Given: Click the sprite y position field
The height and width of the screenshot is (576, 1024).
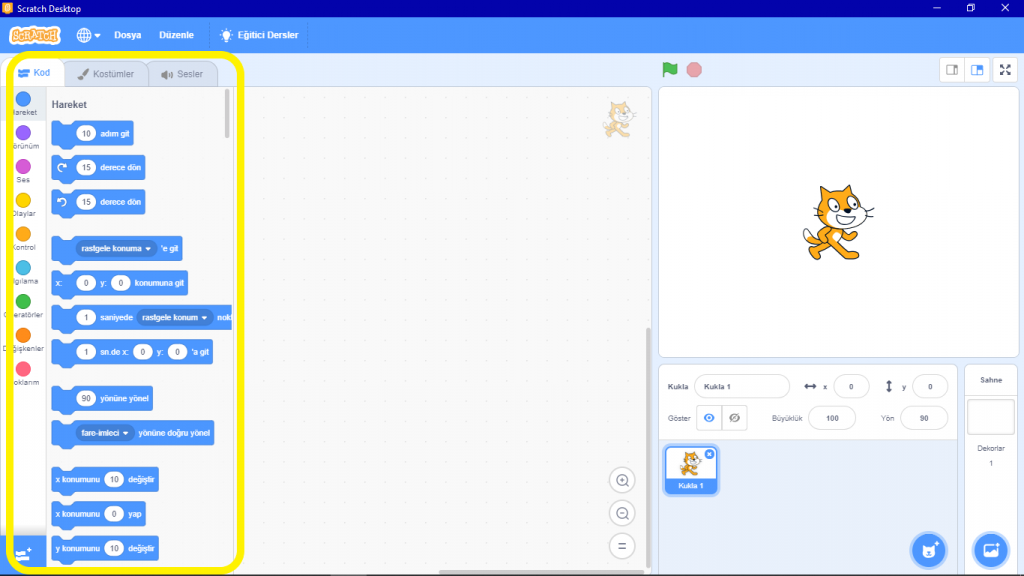Looking at the screenshot, I should [930, 387].
